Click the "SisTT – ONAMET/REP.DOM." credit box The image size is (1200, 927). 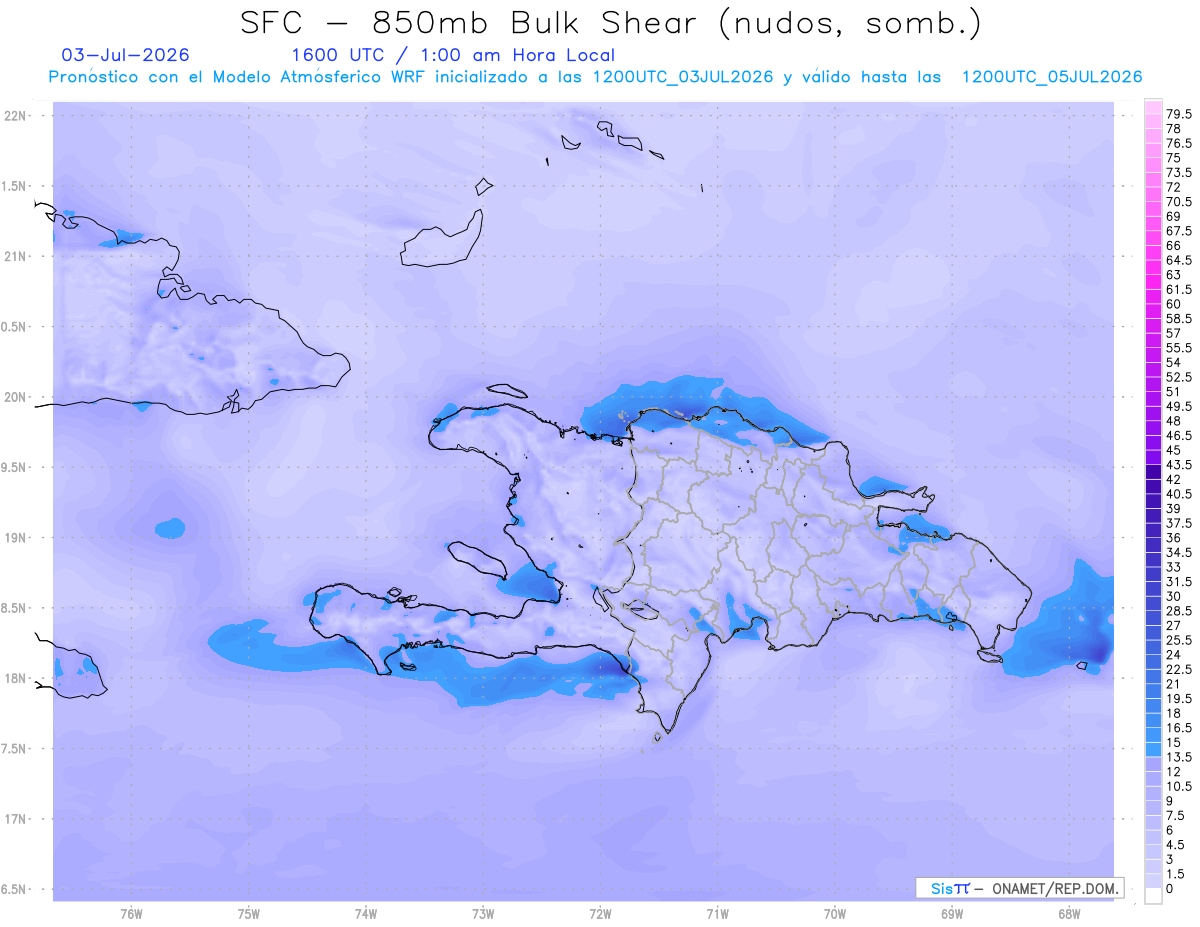pyautogui.click(x=1020, y=888)
